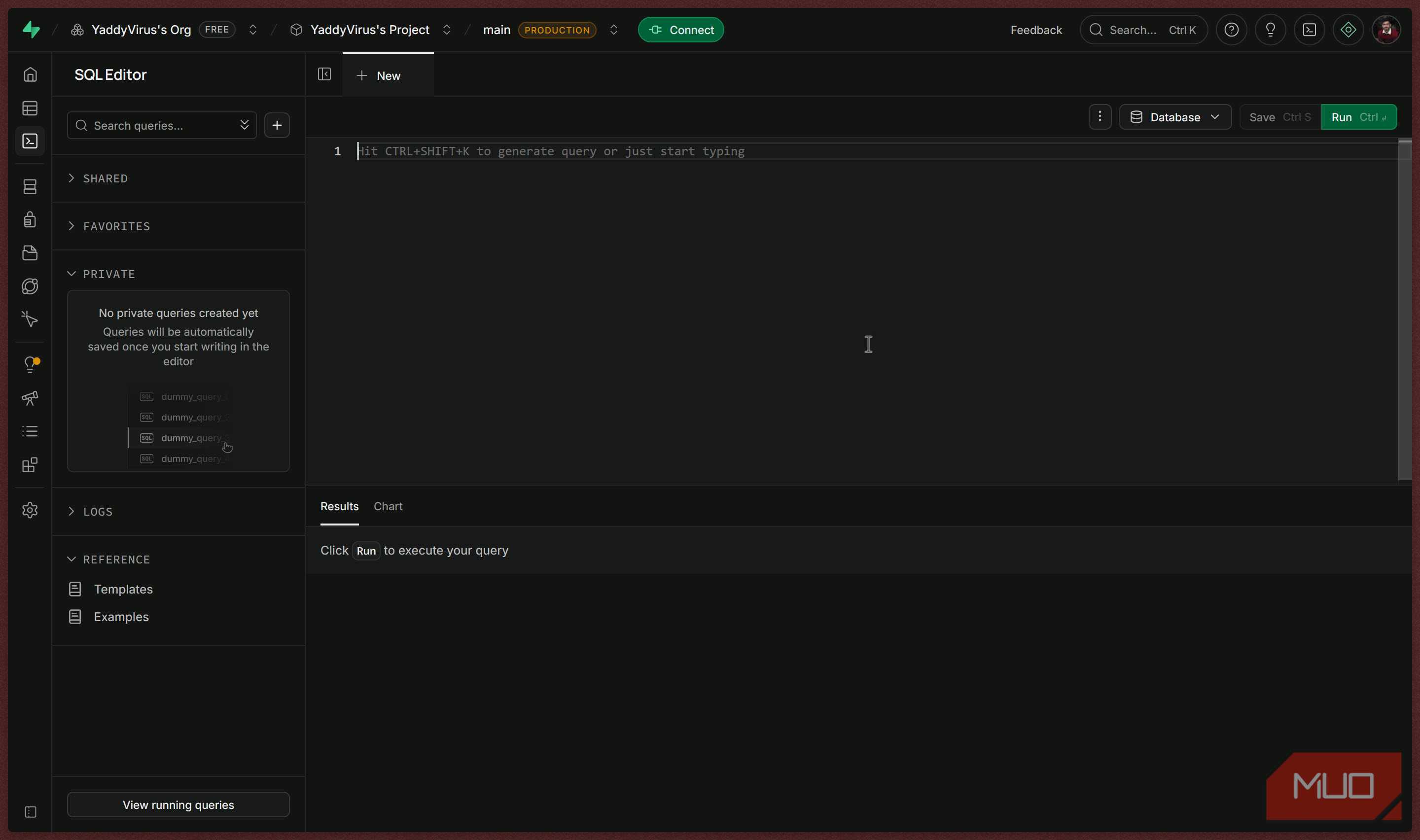Expand the LOGS section
Viewport: 1420px width, 840px height.
[178, 511]
